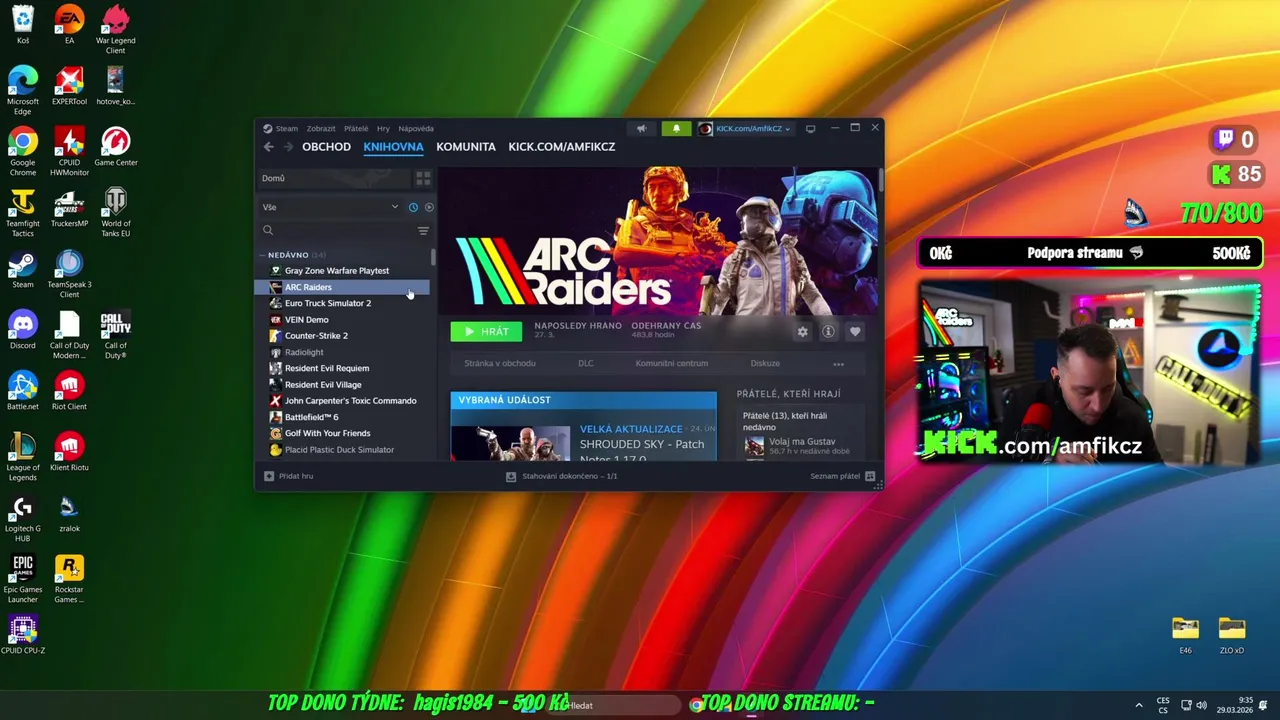
Task: Click the Domů library home button
Action: coord(335,178)
